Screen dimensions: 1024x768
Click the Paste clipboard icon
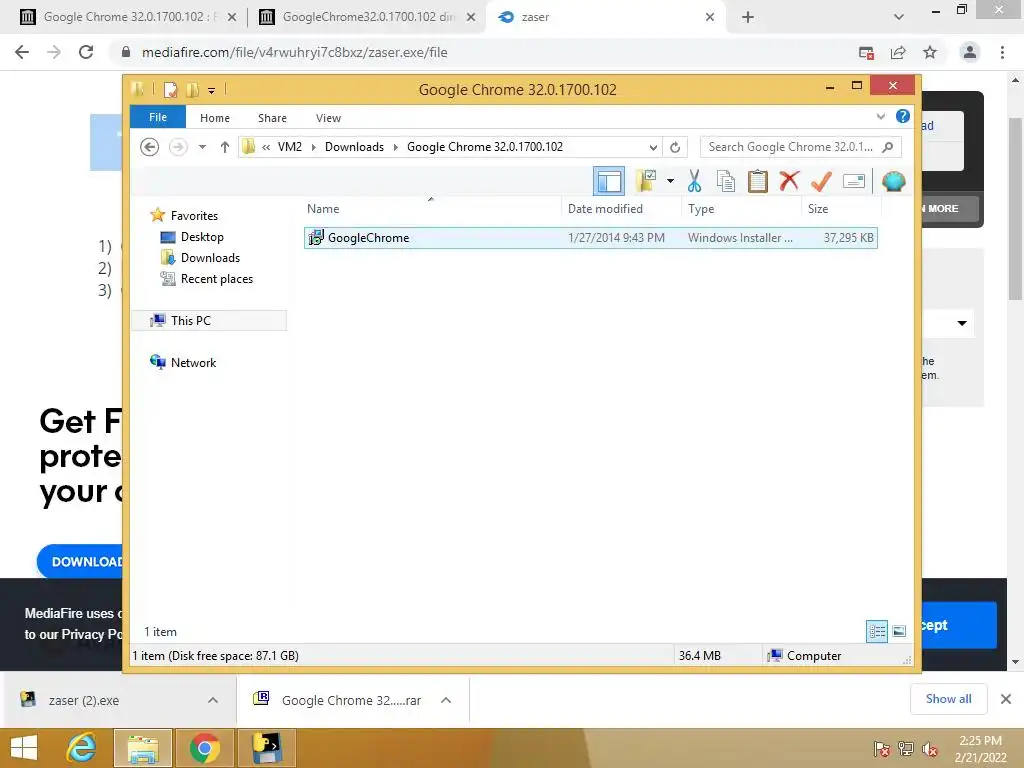(x=758, y=181)
